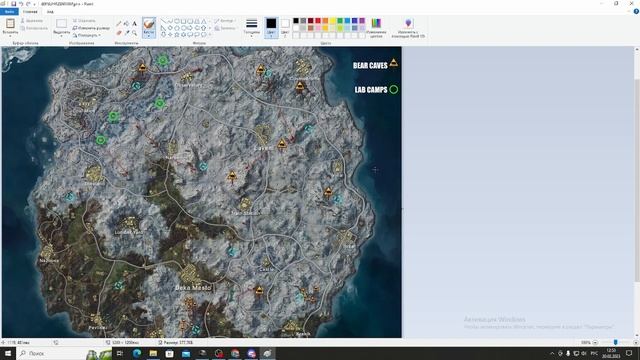Expand the Brushes dropdown arrow
Image resolution: width=640 pixels, height=360 pixels.
[x=149, y=35]
